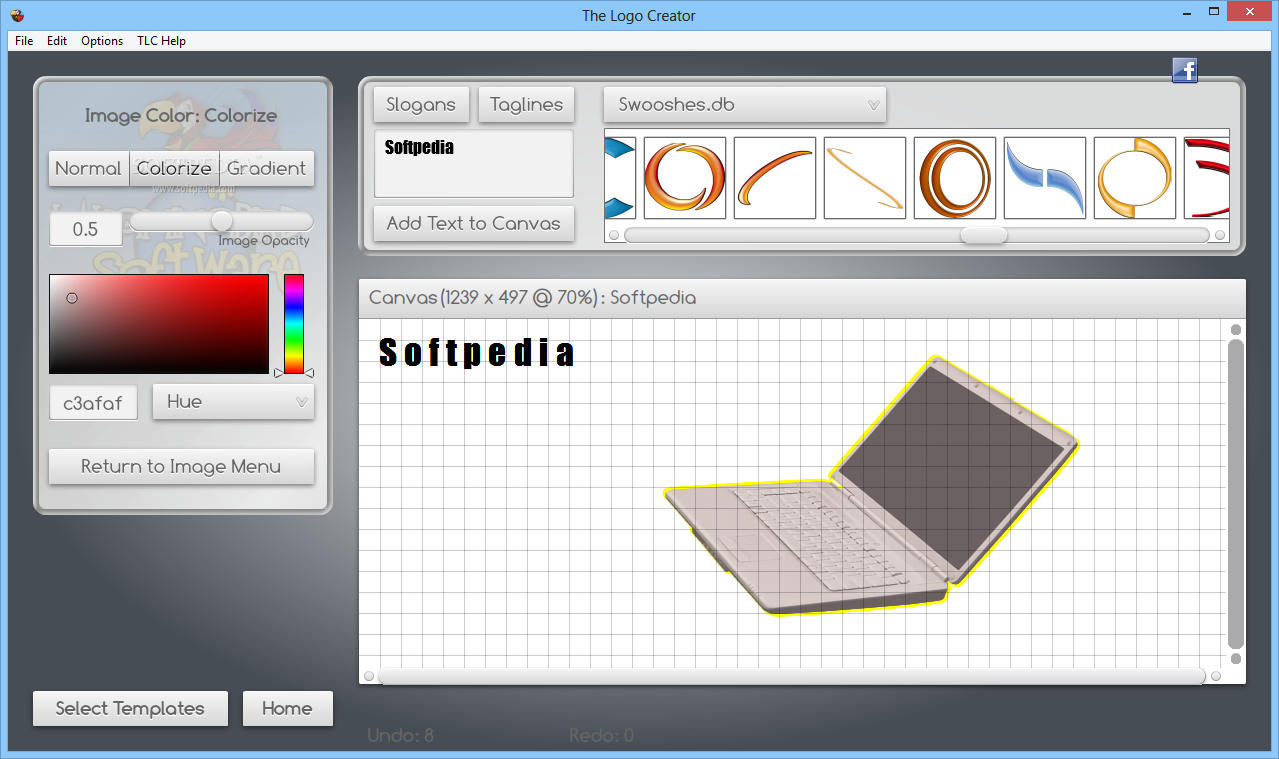Screen dimensions: 1279x759
Task: Select the blue S-shaped swoosh
Action: click(1045, 178)
